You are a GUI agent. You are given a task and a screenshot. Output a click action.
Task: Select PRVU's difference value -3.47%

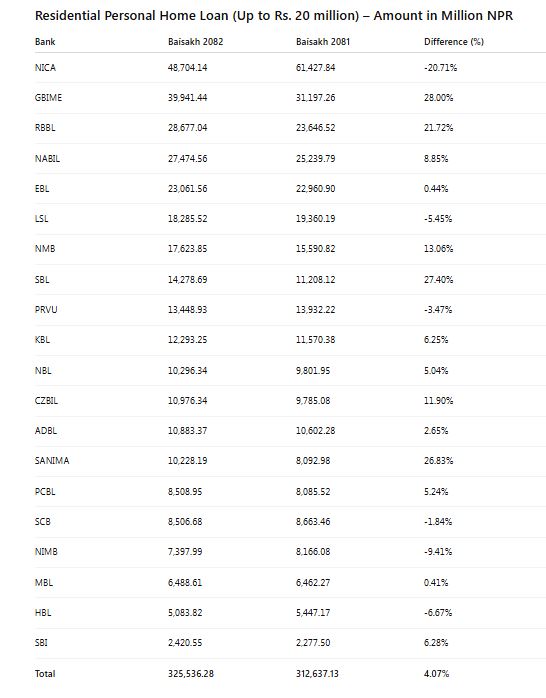coord(438,309)
